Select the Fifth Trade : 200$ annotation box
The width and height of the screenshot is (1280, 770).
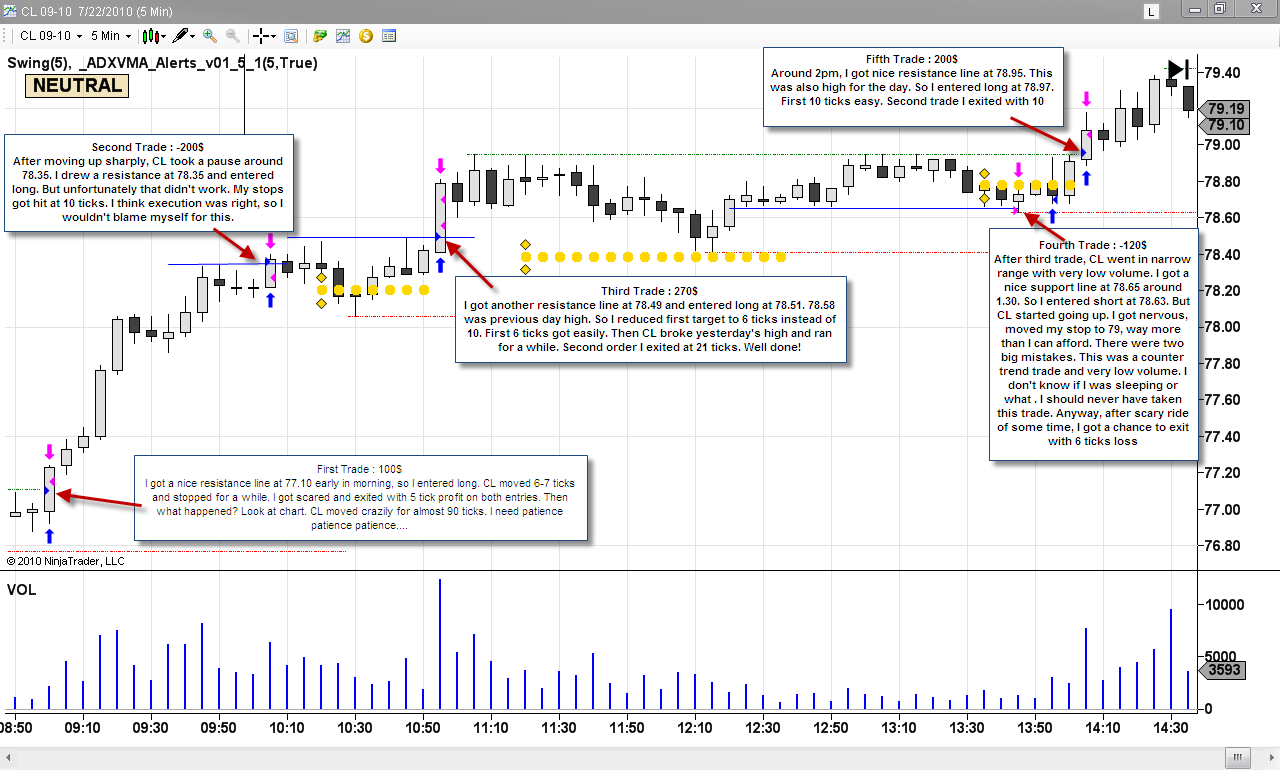(x=911, y=86)
